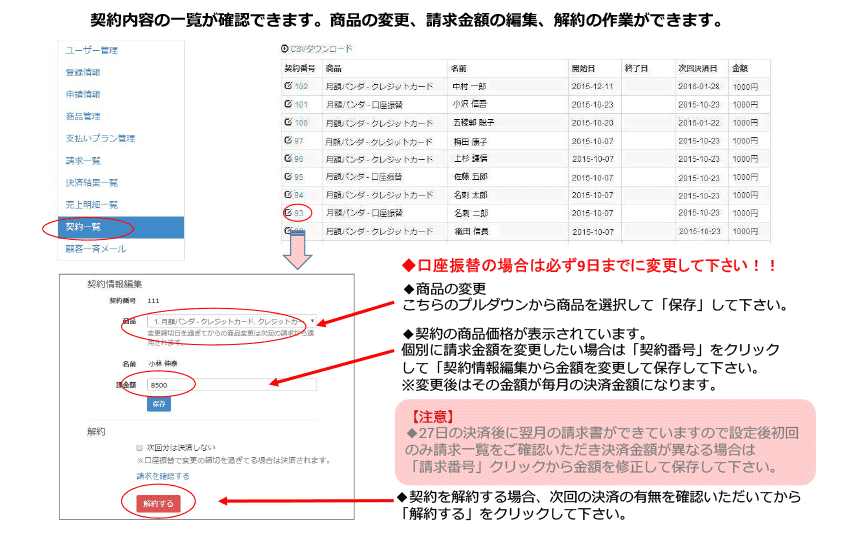Image resolution: width=842 pixels, height=540 pixels.
Task: Click the 解約 section heading
Action: 96,432
